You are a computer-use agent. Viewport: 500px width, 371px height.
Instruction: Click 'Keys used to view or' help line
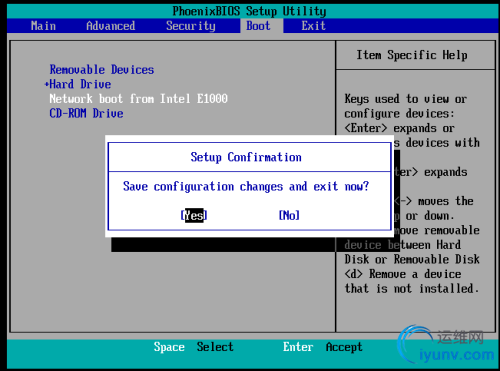(406, 99)
